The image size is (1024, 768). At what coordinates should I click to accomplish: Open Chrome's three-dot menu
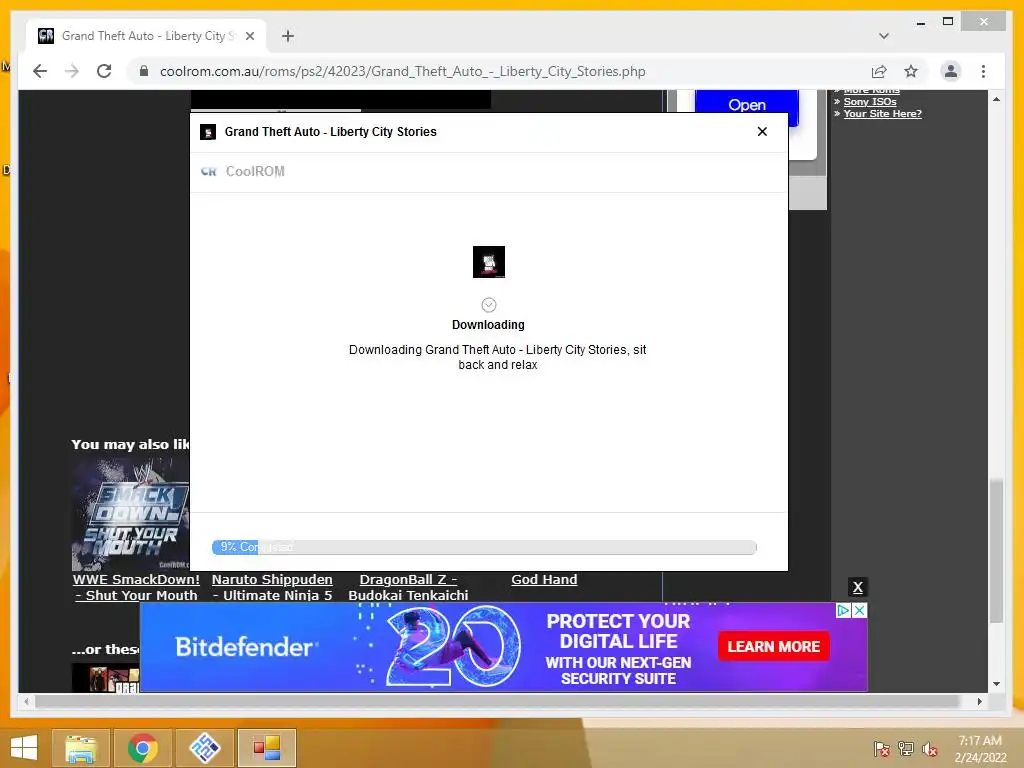[984, 71]
